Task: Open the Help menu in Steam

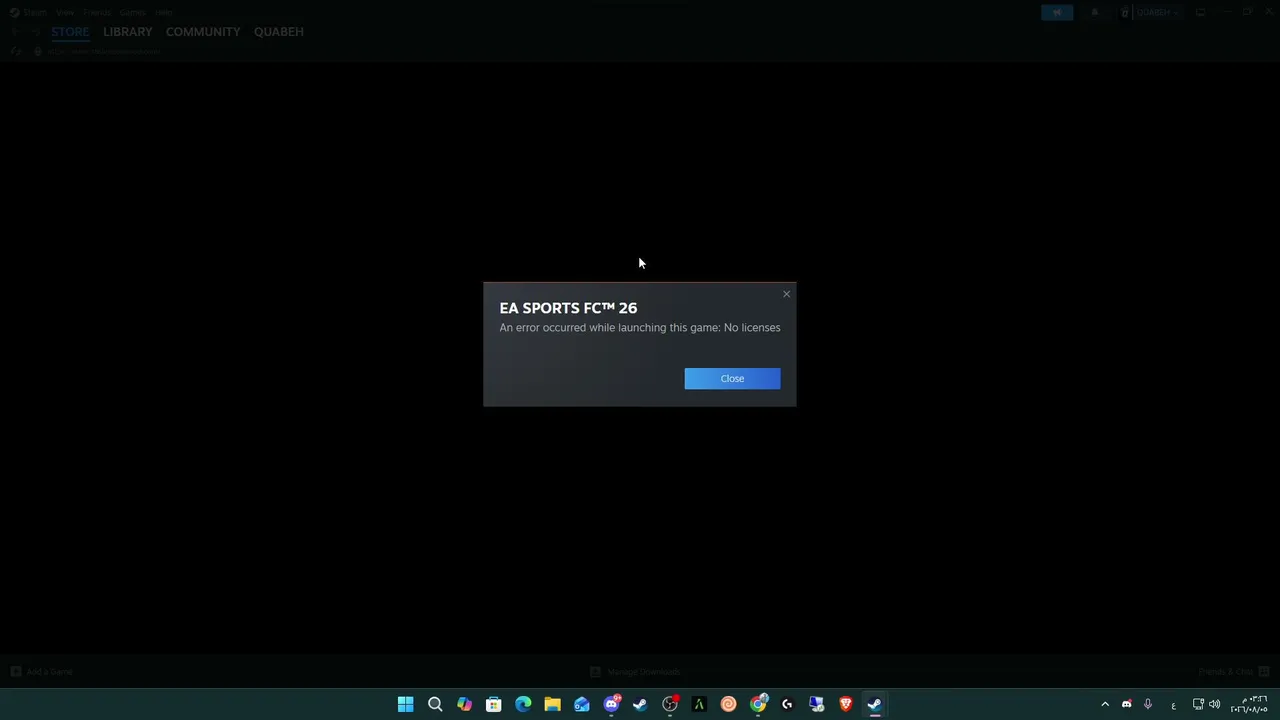Action: point(164,12)
